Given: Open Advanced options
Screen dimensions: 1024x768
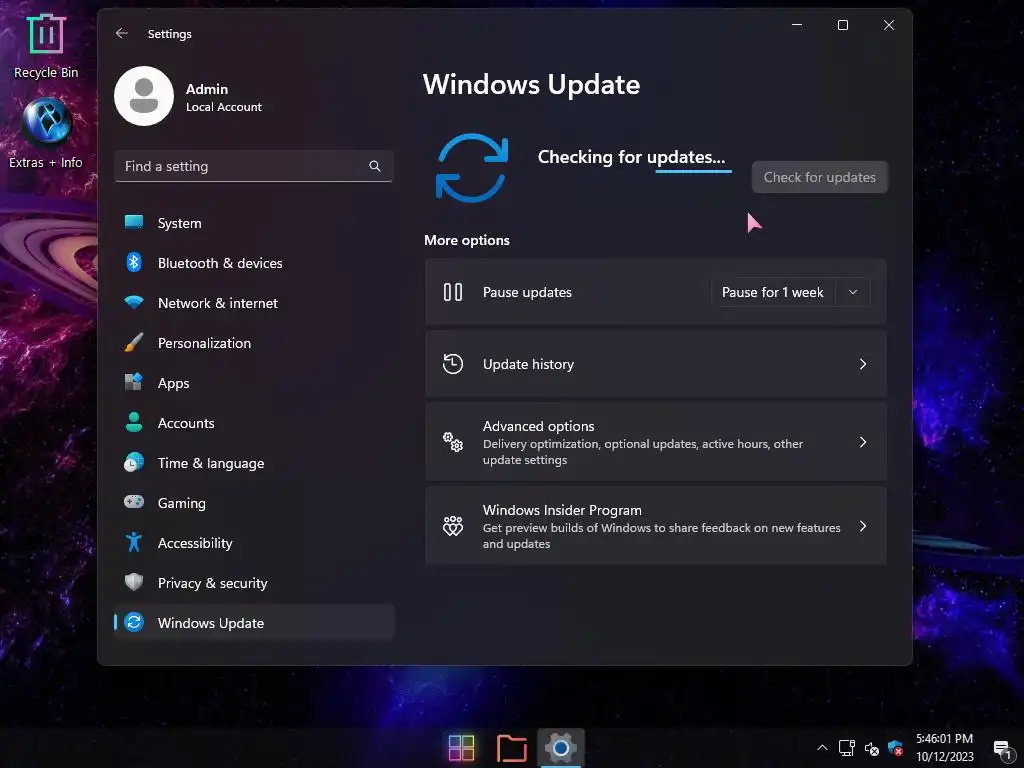Looking at the screenshot, I should [x=656, y=442].
